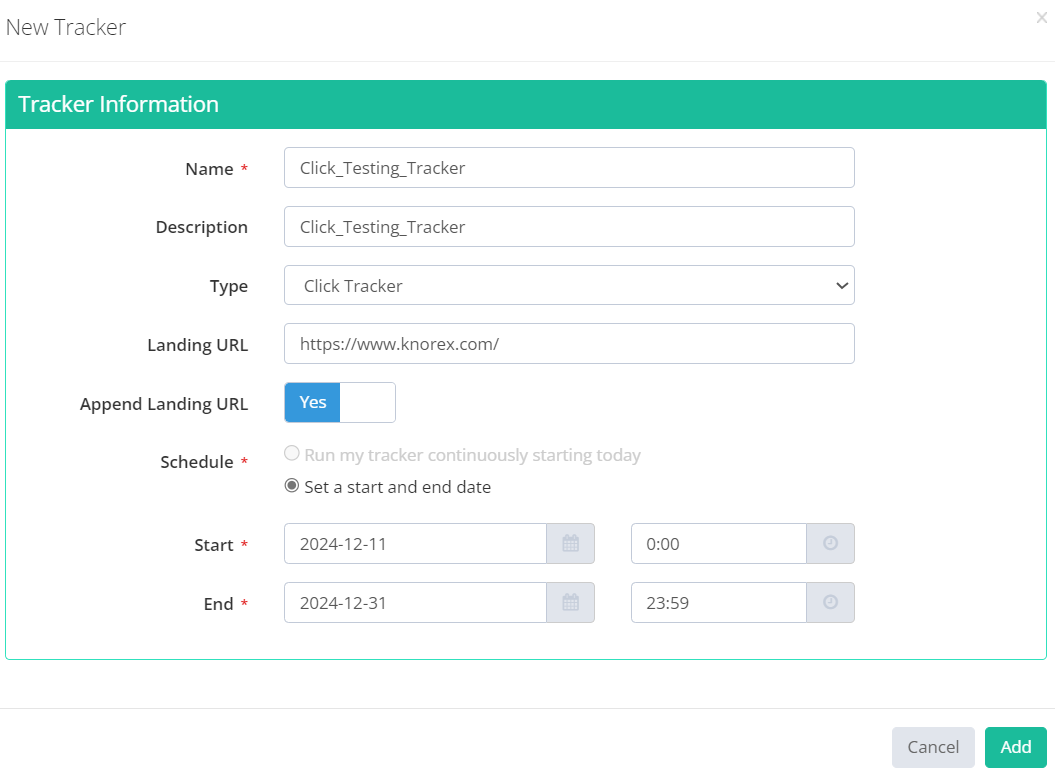Image resolution: width=1055 pixels, height=781 pixels.
Task: Close the New Tracker dialog with X
Action: (1041, 17)
